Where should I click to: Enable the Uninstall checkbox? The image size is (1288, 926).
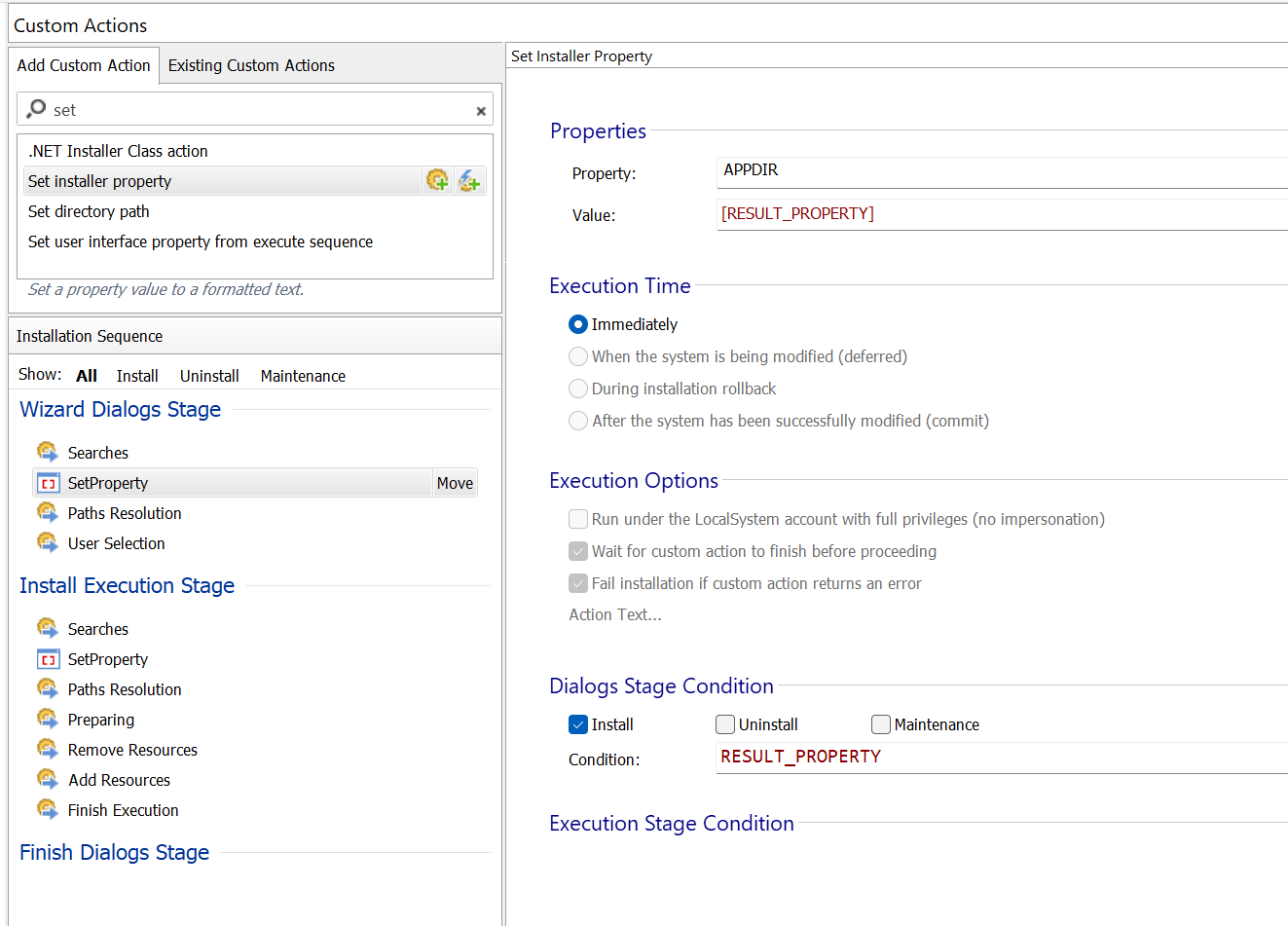(x=725, y=724)
